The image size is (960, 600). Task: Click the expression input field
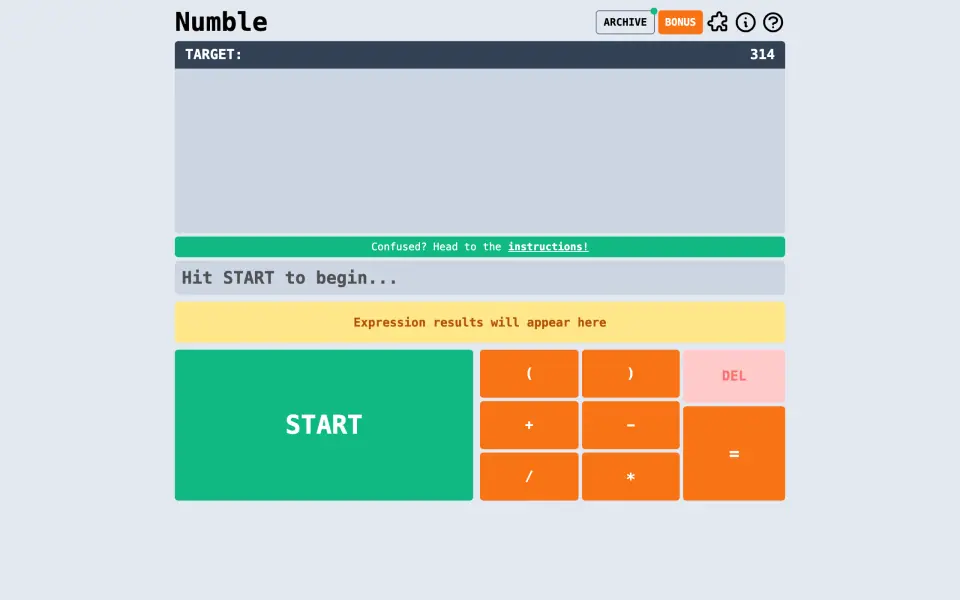pos(480,278)
